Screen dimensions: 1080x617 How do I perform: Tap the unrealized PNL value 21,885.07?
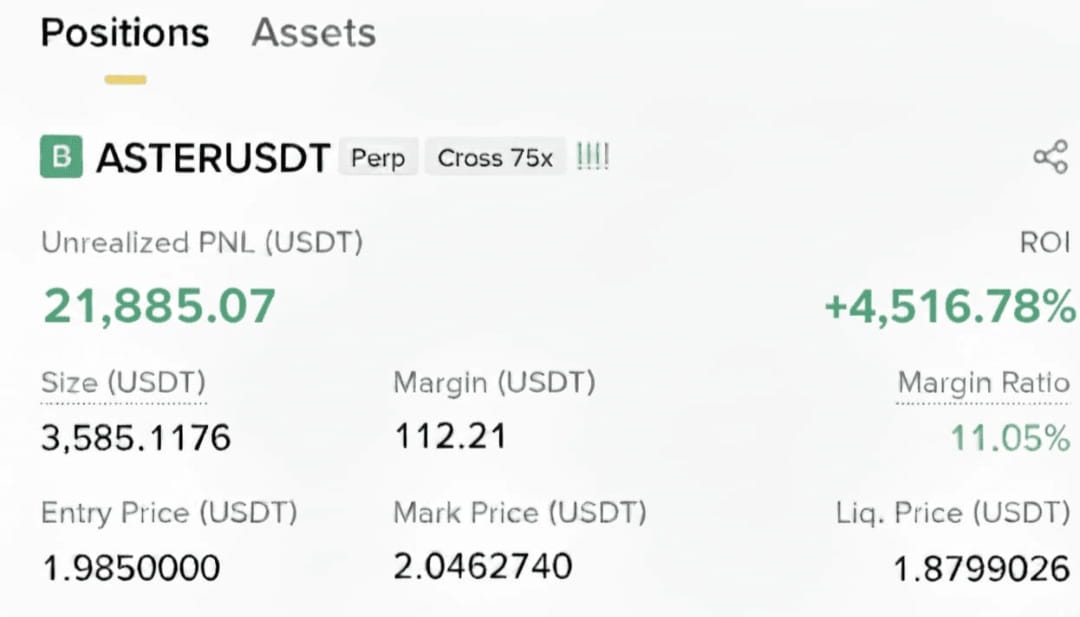pyautogui.click(x=159, y=306)
